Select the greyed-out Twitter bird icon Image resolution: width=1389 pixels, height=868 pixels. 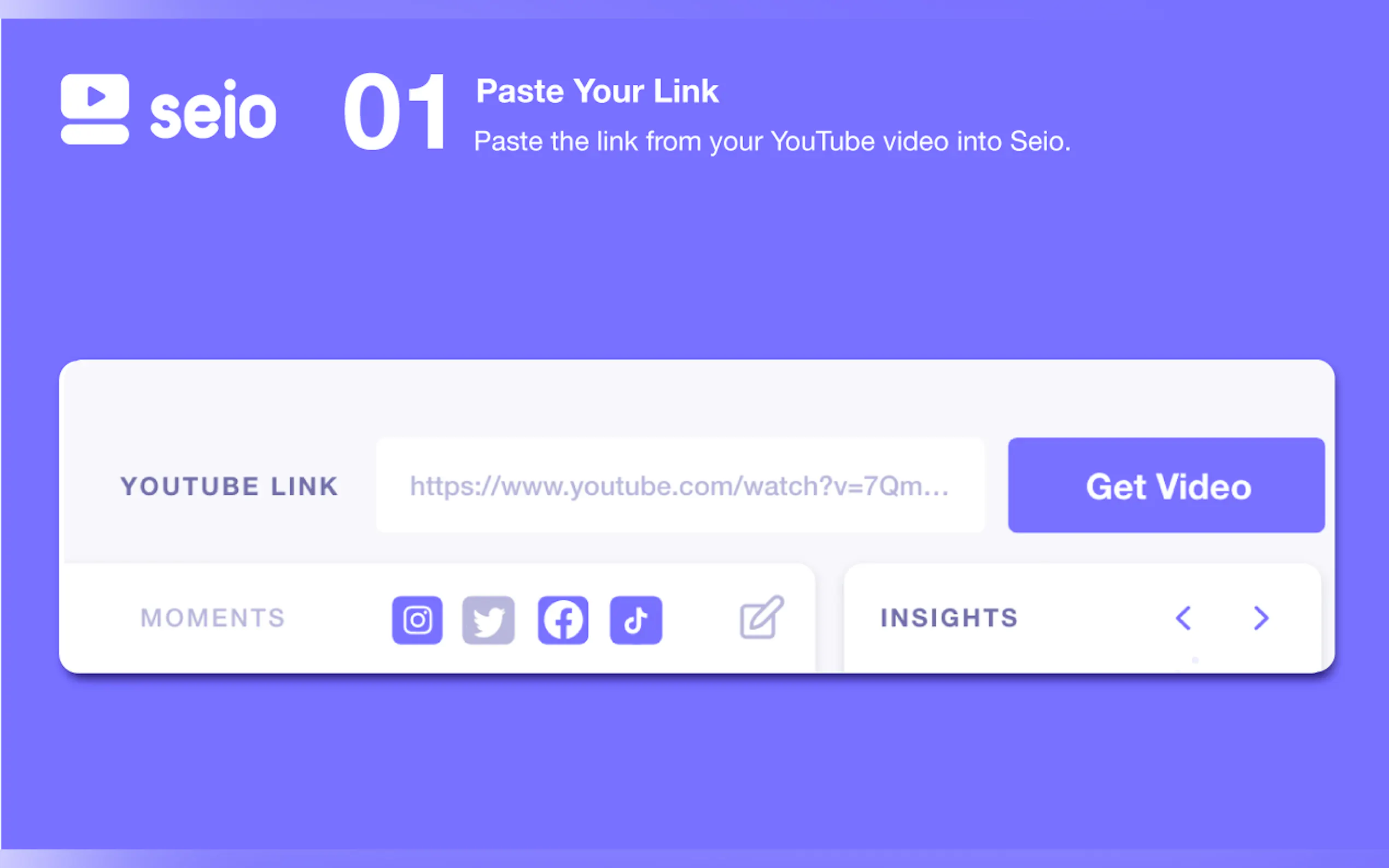(488, 620)
